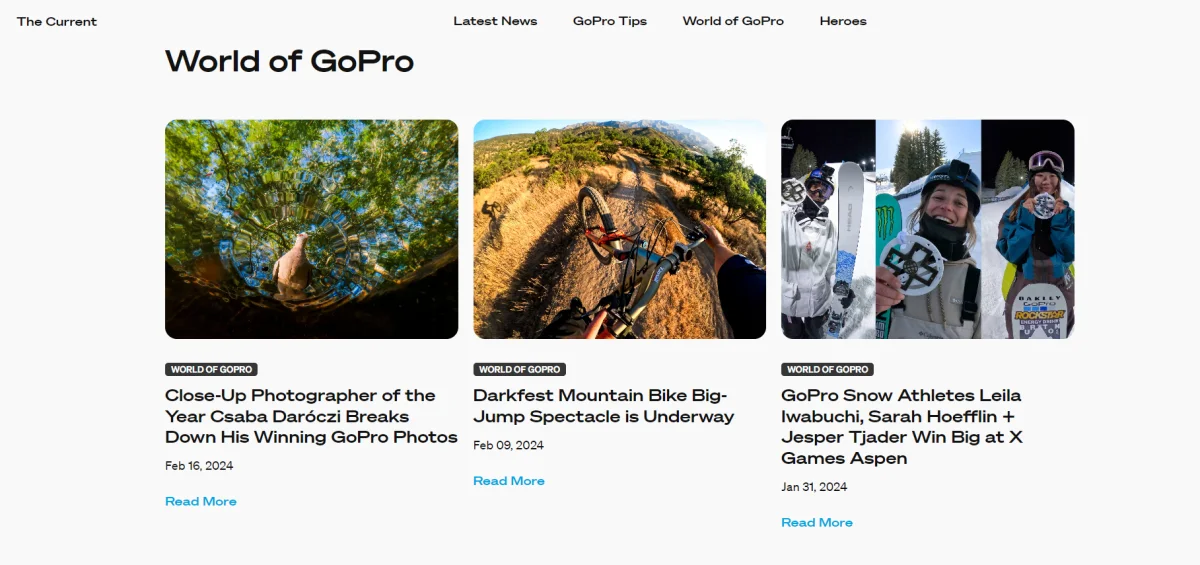
Task: Click Read More under Jan 31, 2024 article
Action: tap(817, 522)
